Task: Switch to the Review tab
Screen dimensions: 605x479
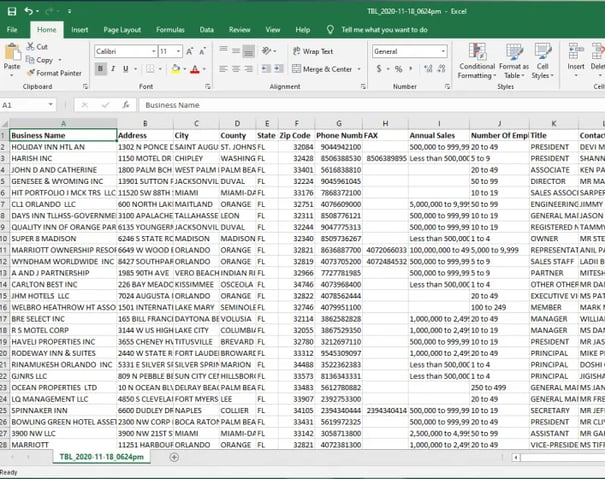Action: (x=239, y=30)
